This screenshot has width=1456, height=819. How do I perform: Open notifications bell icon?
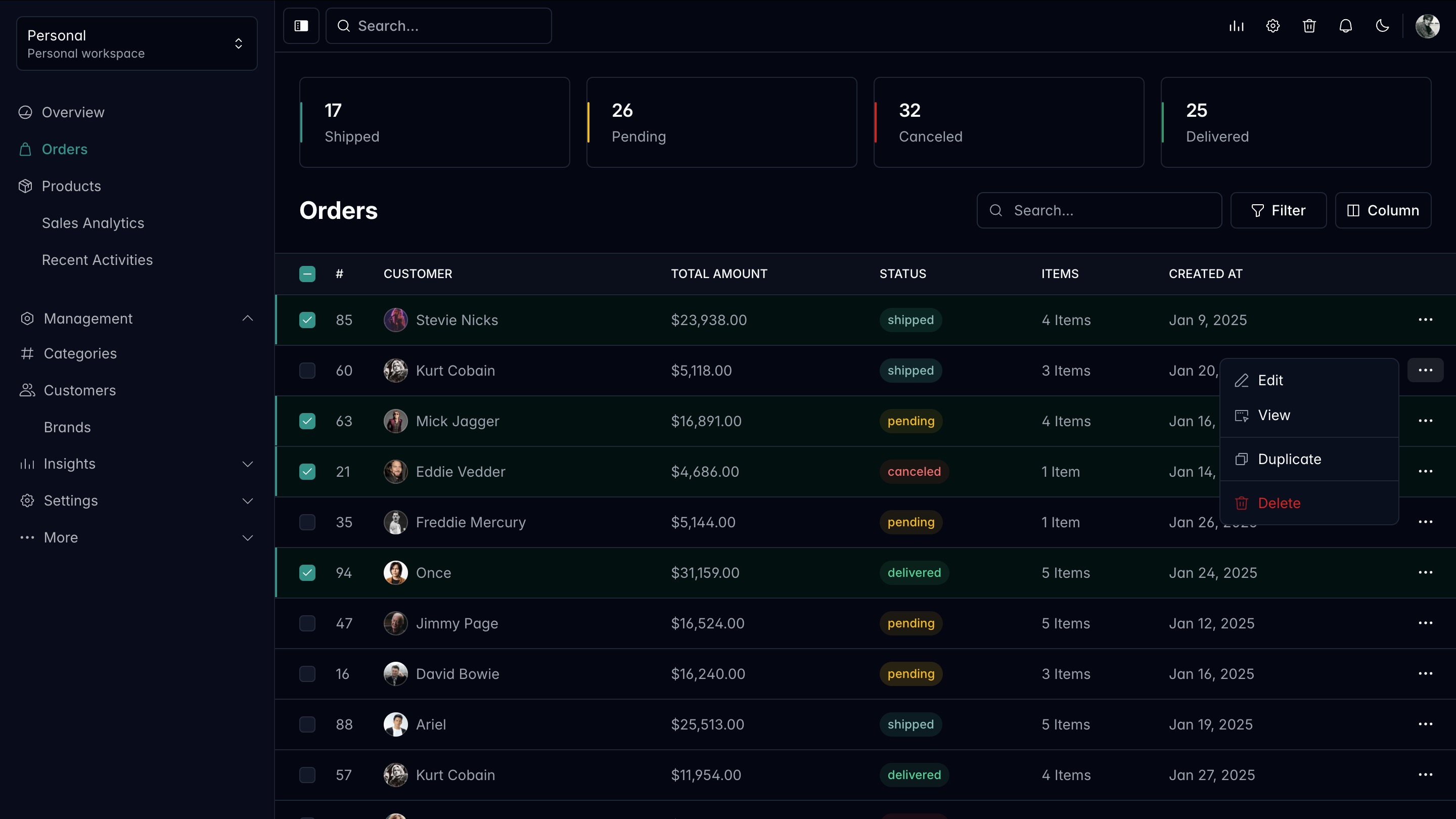1345,26
